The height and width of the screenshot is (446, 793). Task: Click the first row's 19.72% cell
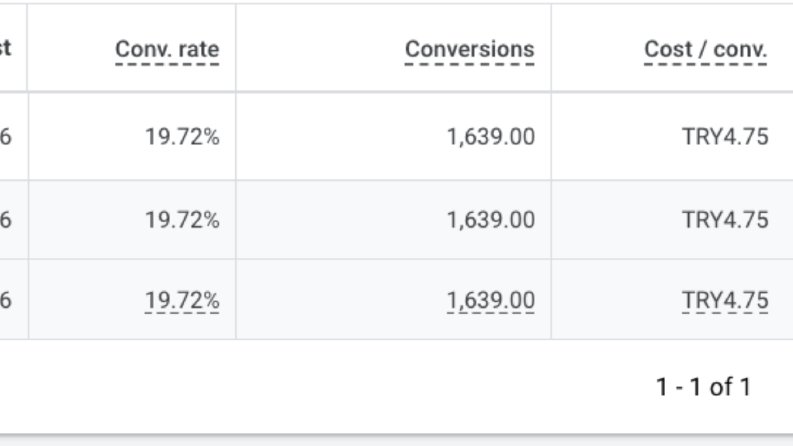click(x=182, y=137)
